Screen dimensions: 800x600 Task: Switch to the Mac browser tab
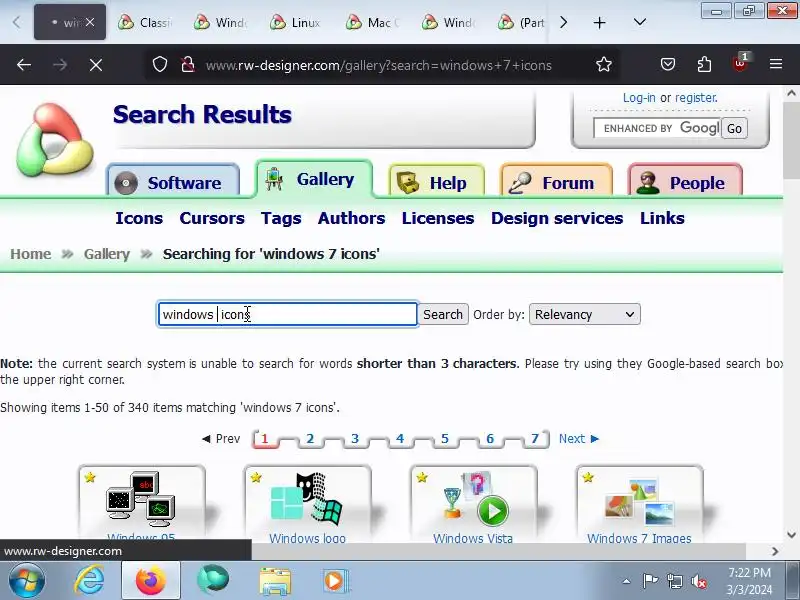click(x=374, y=22)
